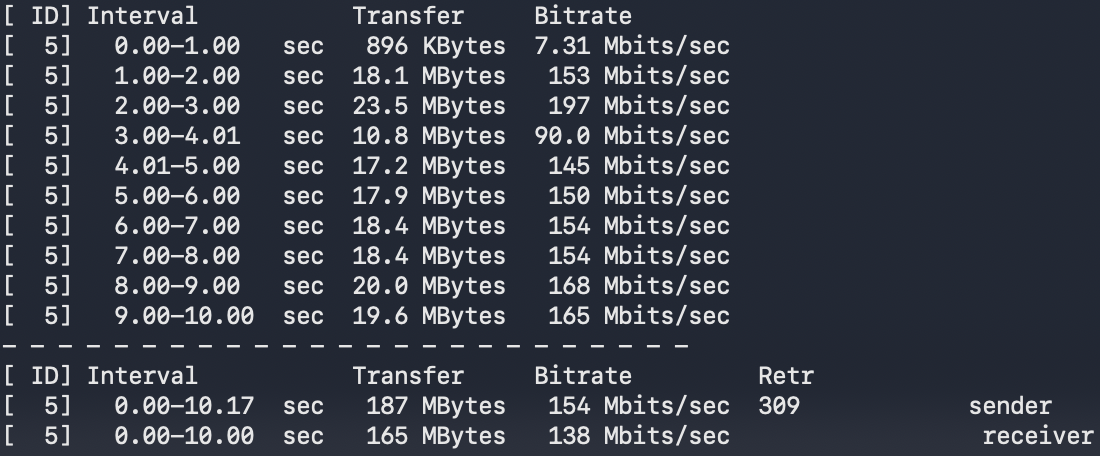Click the top Interval column header
The image size is (1100, 456).
click(142, 16)
